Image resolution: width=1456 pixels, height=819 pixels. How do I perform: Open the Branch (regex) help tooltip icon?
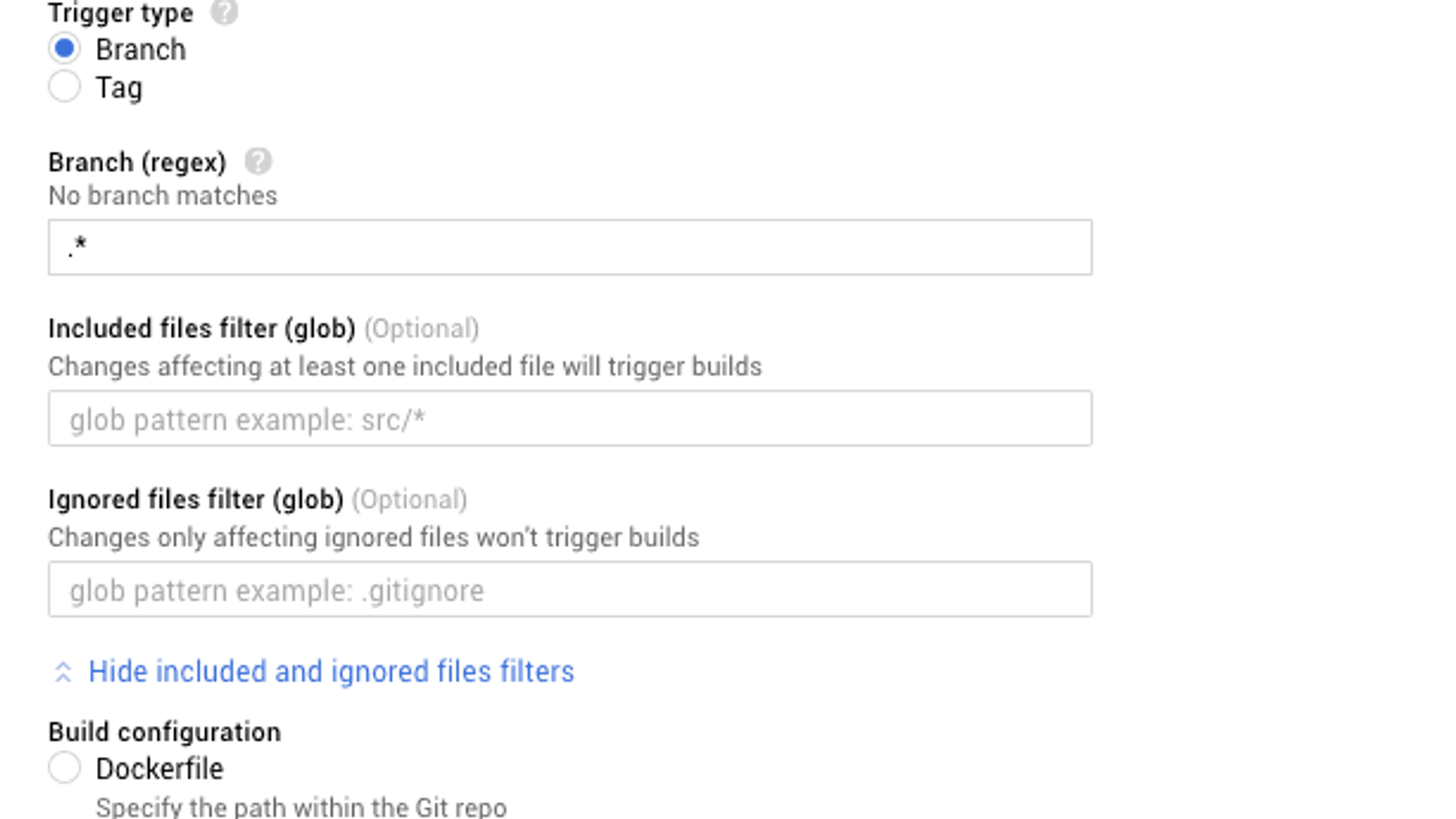(x=258, y=162)
